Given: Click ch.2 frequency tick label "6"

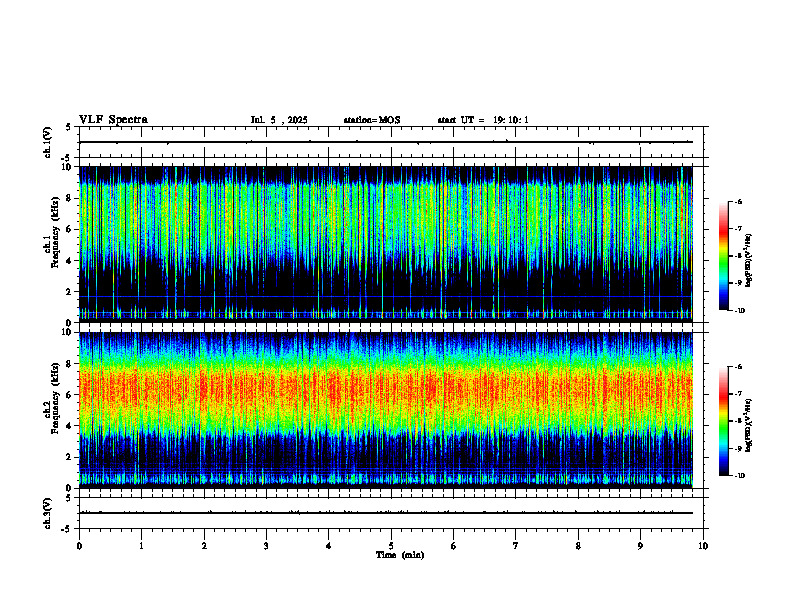Looking at the screenshot, I should click(x=70, y=395).
